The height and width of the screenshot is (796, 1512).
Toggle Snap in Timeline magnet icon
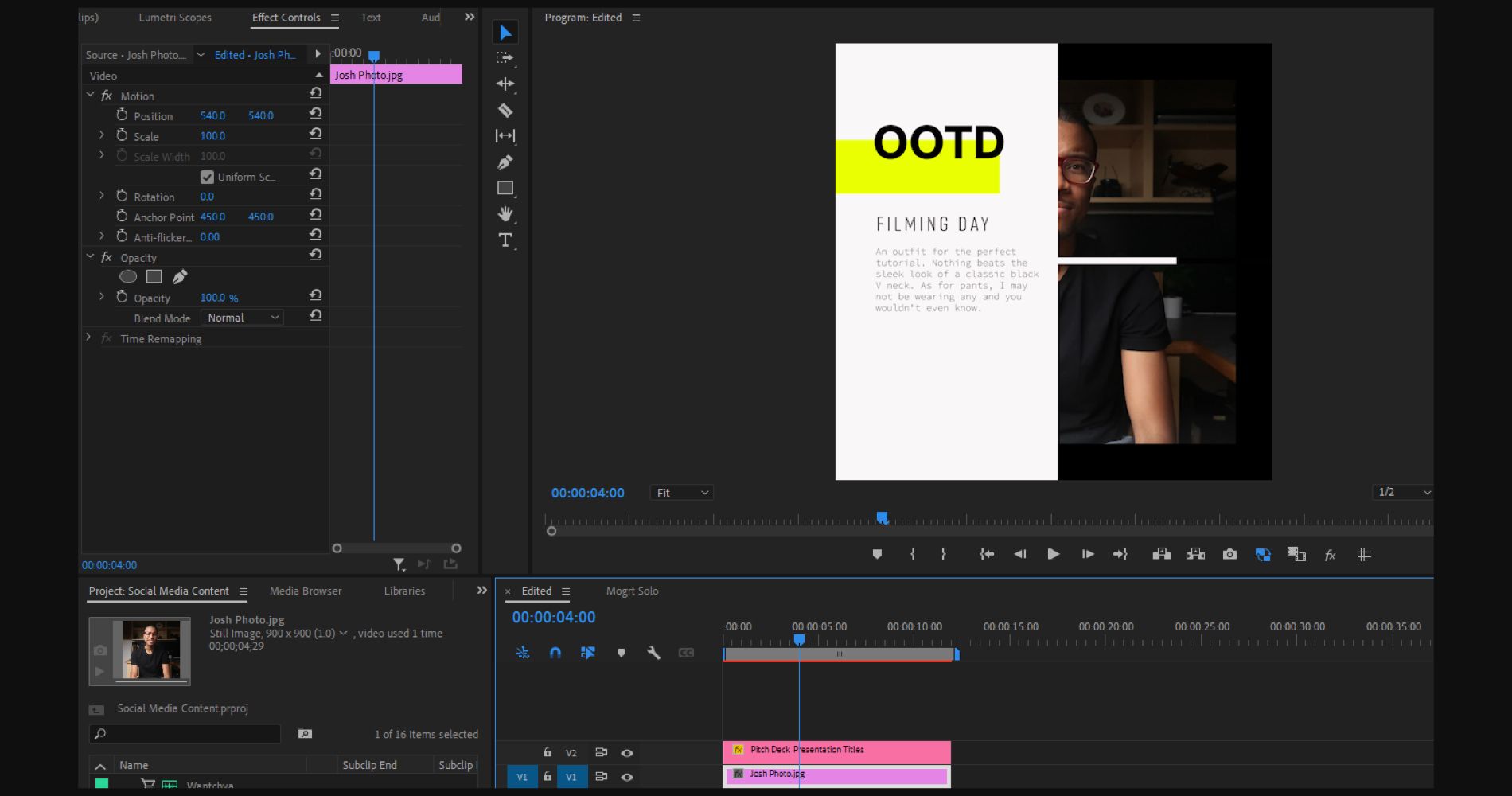555,653
